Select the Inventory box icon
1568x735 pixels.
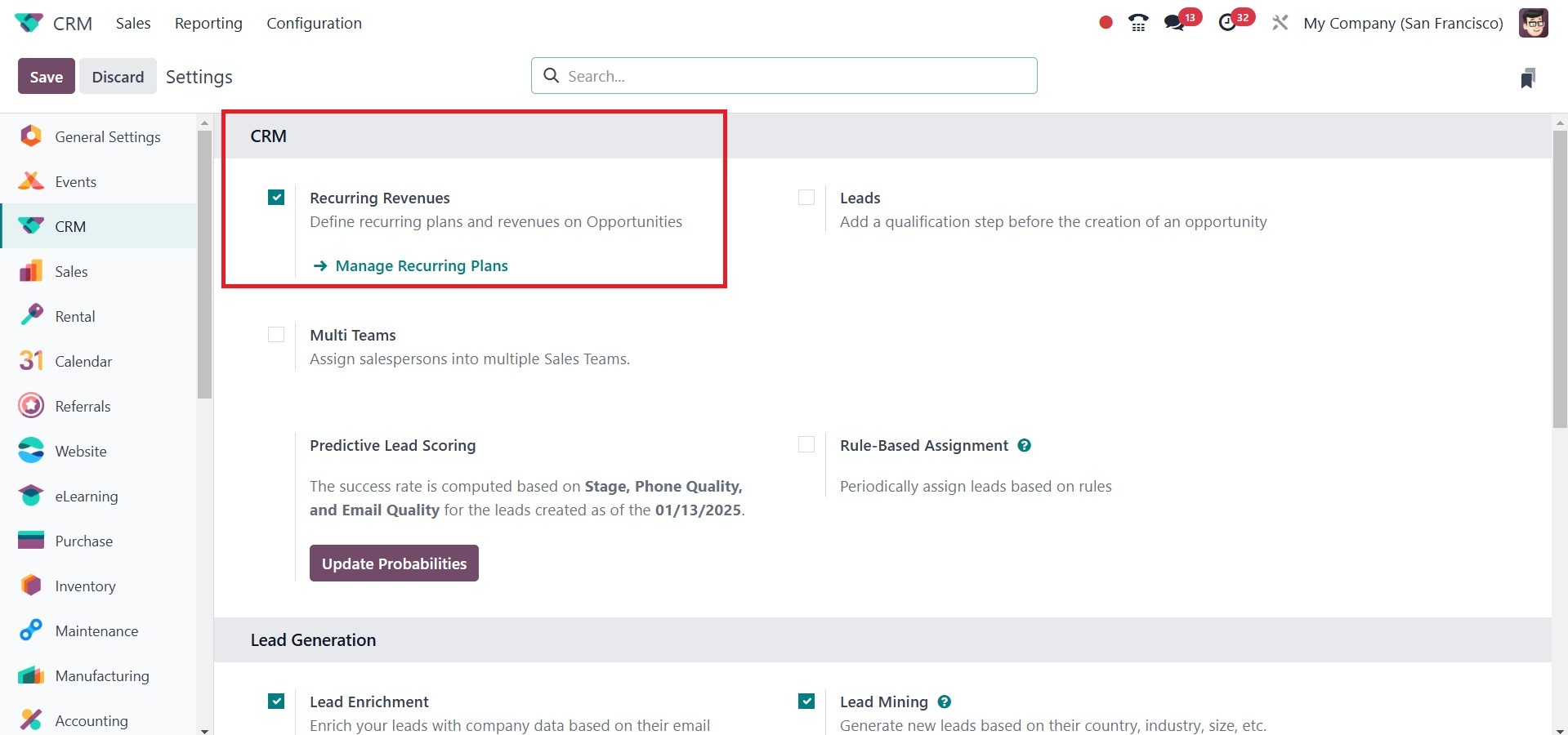click(31, 586)
